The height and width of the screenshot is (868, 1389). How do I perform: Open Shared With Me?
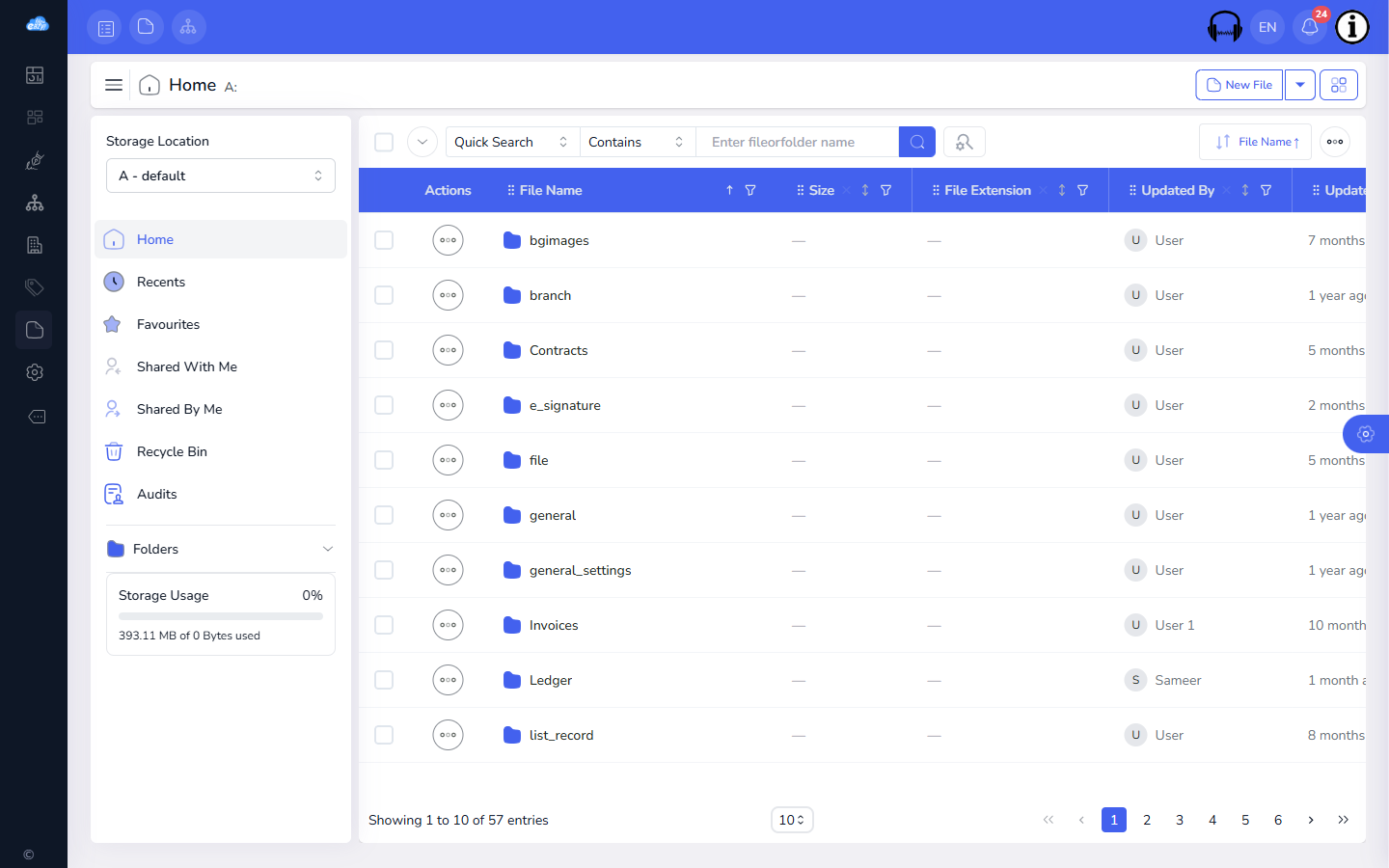(221, 366)
